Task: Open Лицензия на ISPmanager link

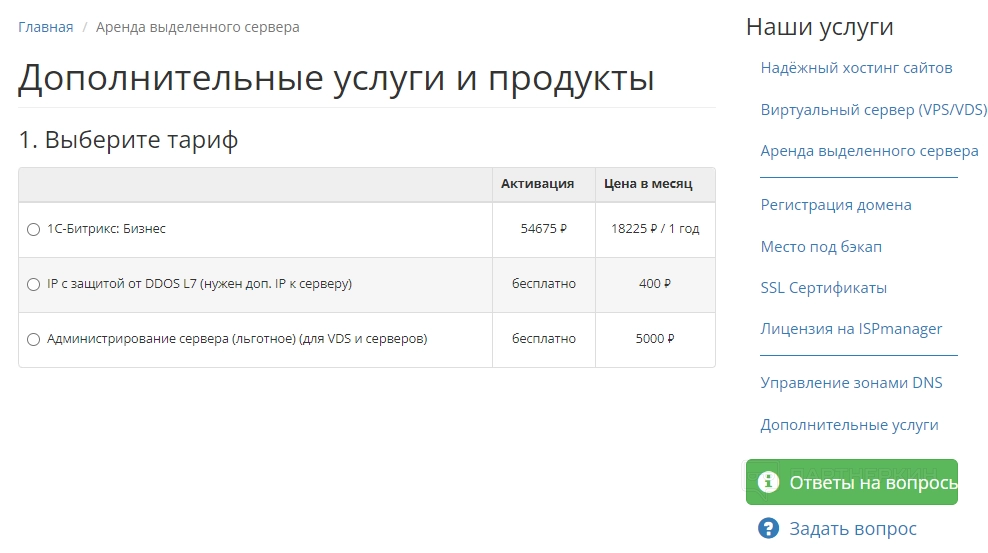Action: click(851, 329)
